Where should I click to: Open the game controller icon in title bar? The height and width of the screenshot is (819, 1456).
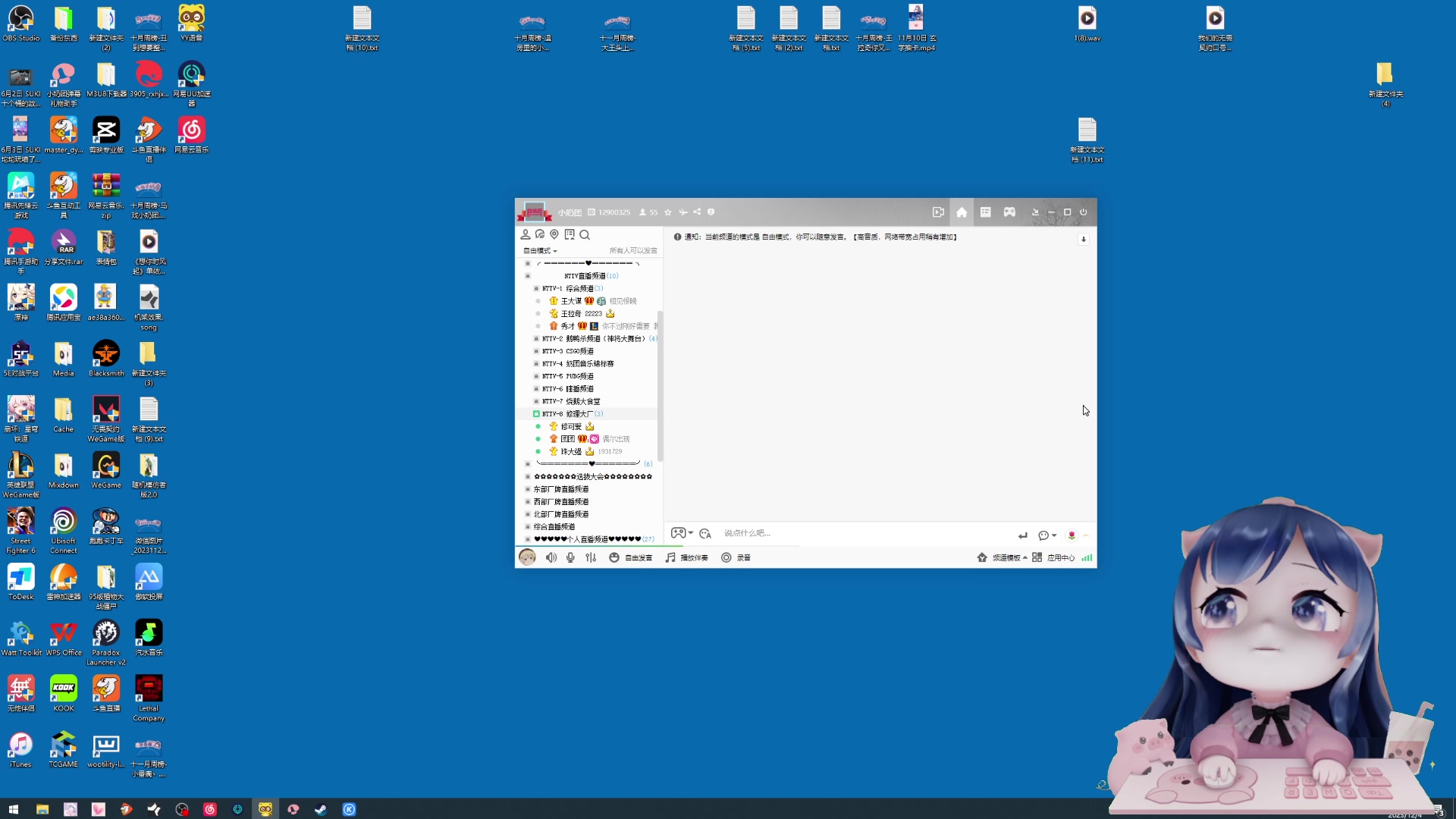[x=1009, y=212]
